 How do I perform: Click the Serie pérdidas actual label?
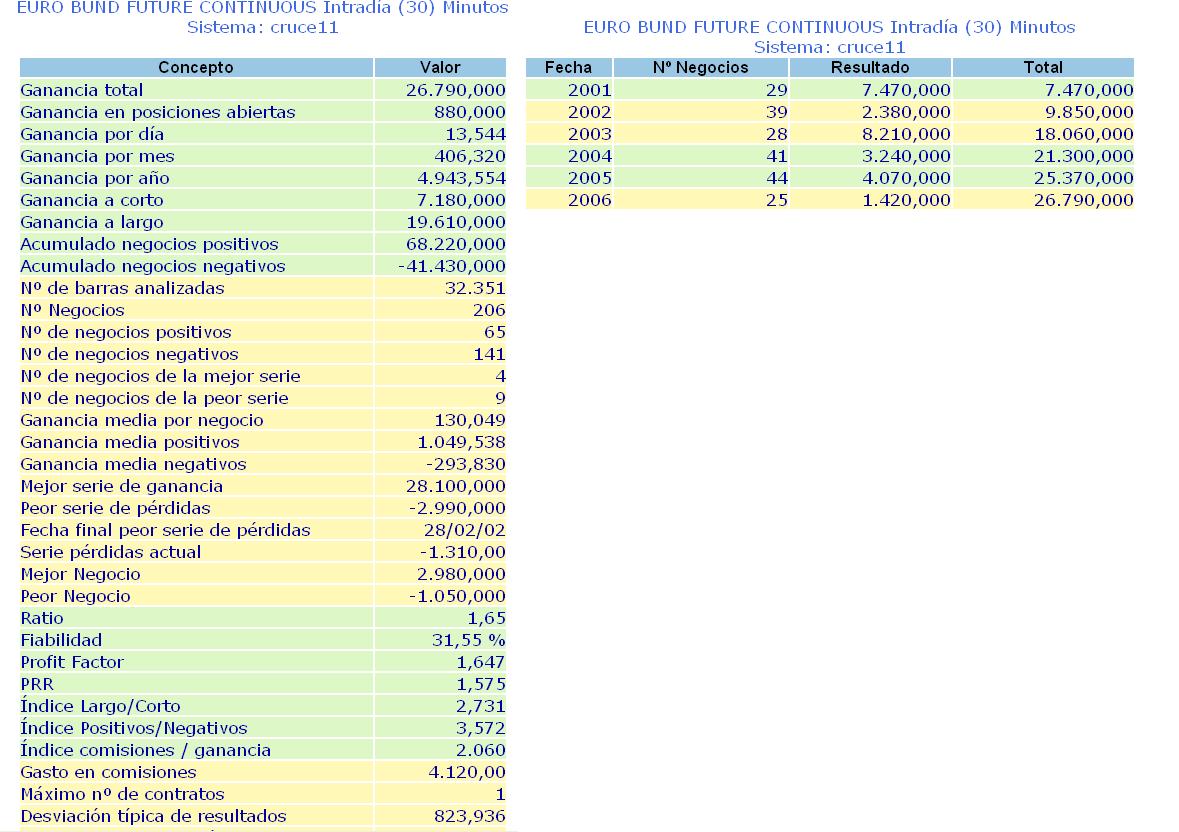[x=111, y=552]
